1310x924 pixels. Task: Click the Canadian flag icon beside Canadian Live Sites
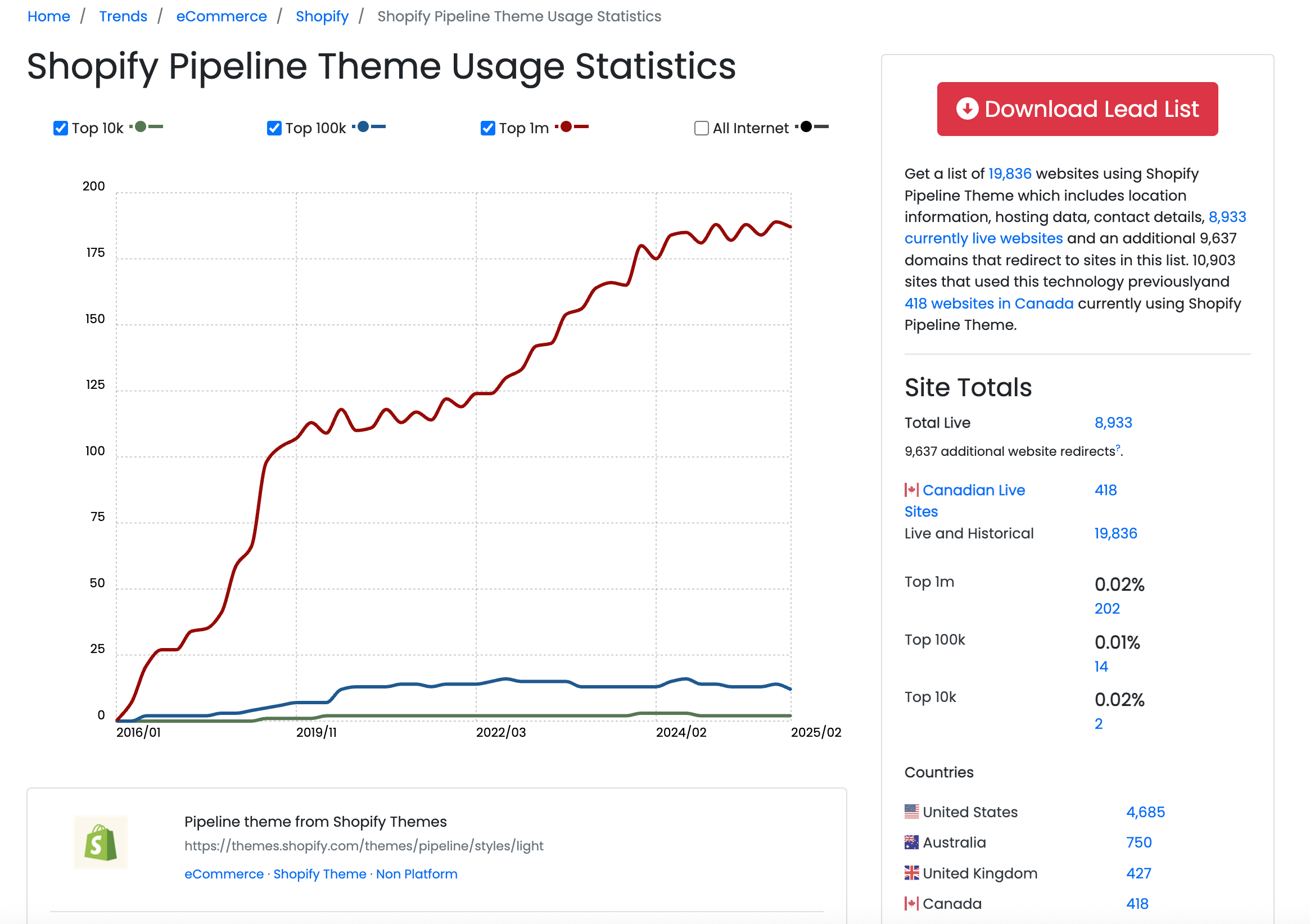point(911,490)
